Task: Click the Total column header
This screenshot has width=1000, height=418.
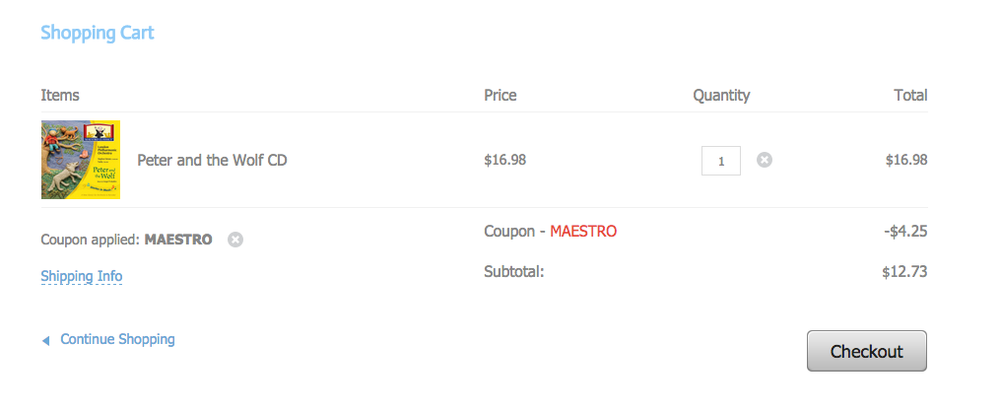Action: pyautogui.click(x=910, y=96)
